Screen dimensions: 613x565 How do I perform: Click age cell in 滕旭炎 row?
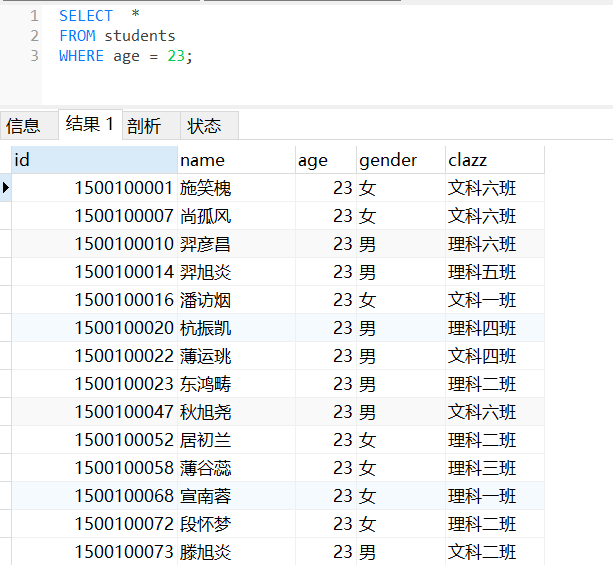pyautogui.click(x=326, y=552)
